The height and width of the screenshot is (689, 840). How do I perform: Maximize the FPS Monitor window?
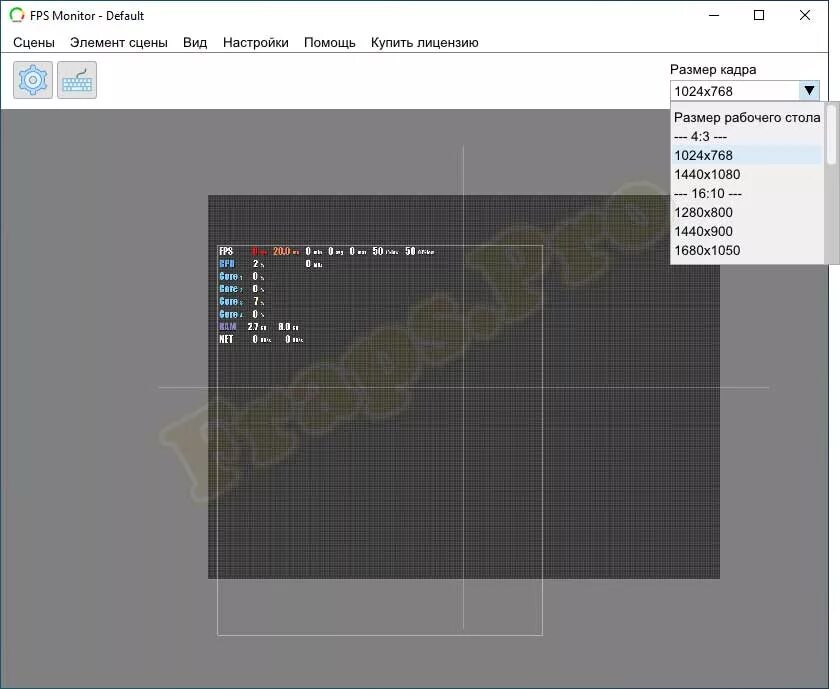coord(759,16)
